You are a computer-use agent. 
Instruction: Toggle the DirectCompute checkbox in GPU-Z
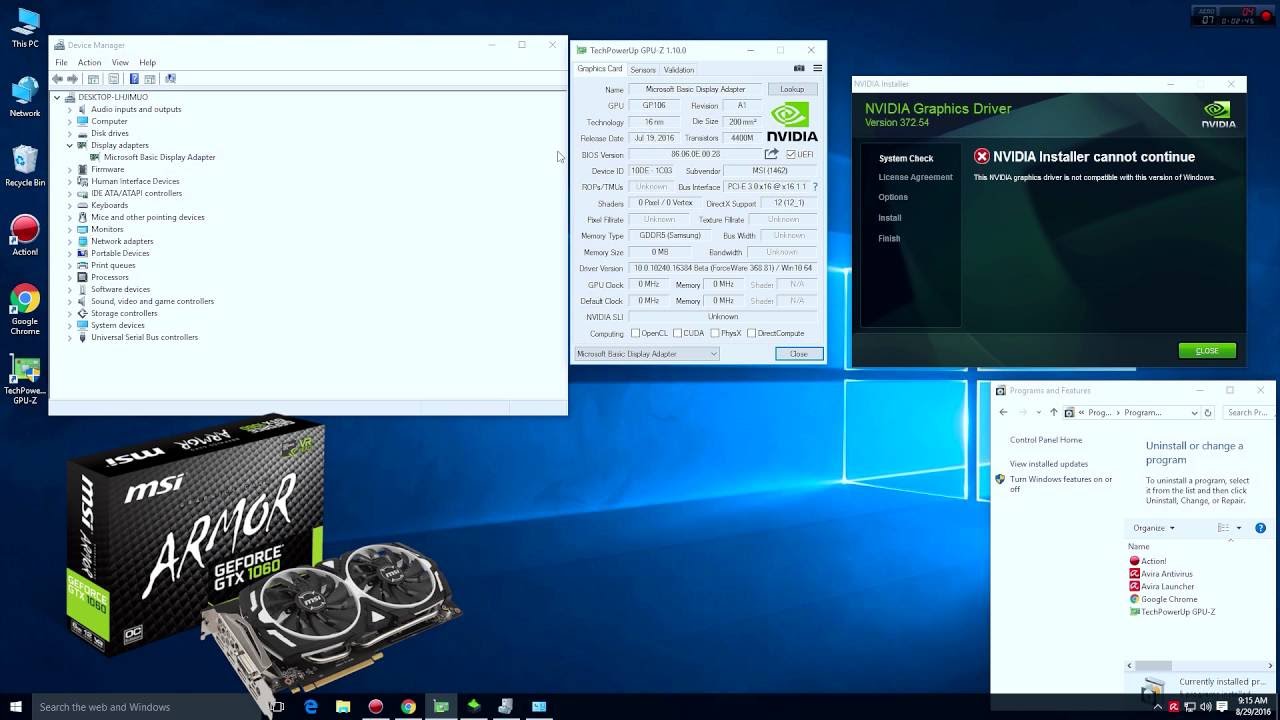[751, 333]
